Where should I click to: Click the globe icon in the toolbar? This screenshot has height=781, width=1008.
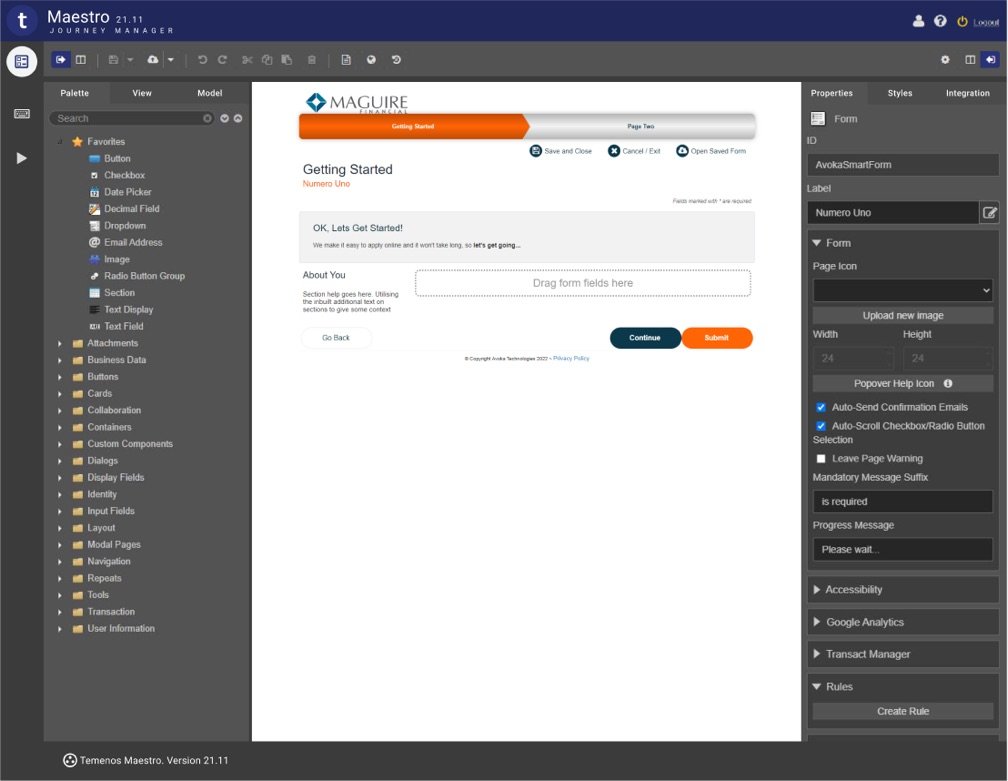(371, 60)
